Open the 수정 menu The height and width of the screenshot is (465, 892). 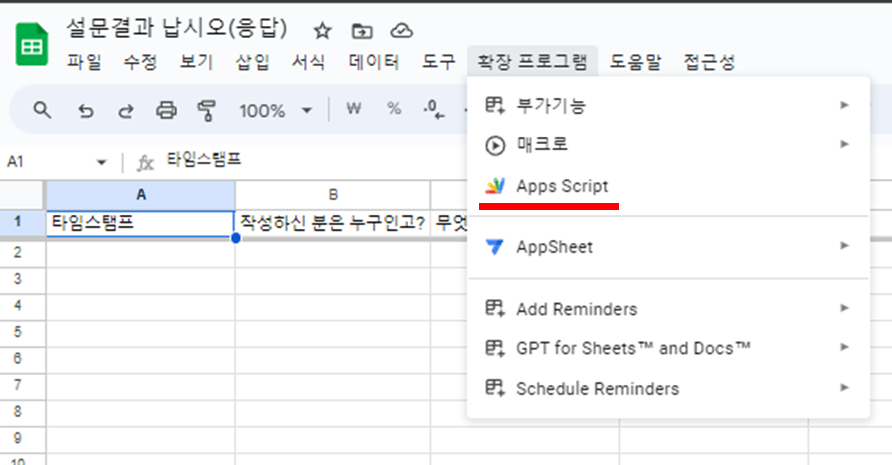coord(140,61)
